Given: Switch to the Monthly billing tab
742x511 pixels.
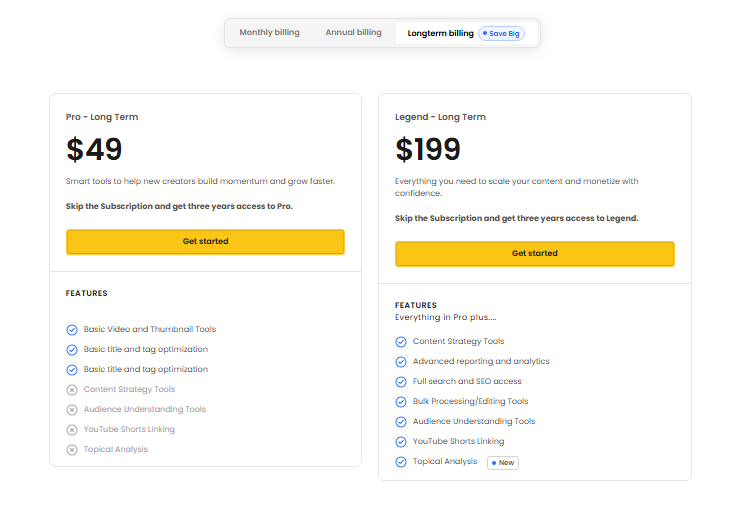Looking at the screenshot, I should (x=269, y=33).
